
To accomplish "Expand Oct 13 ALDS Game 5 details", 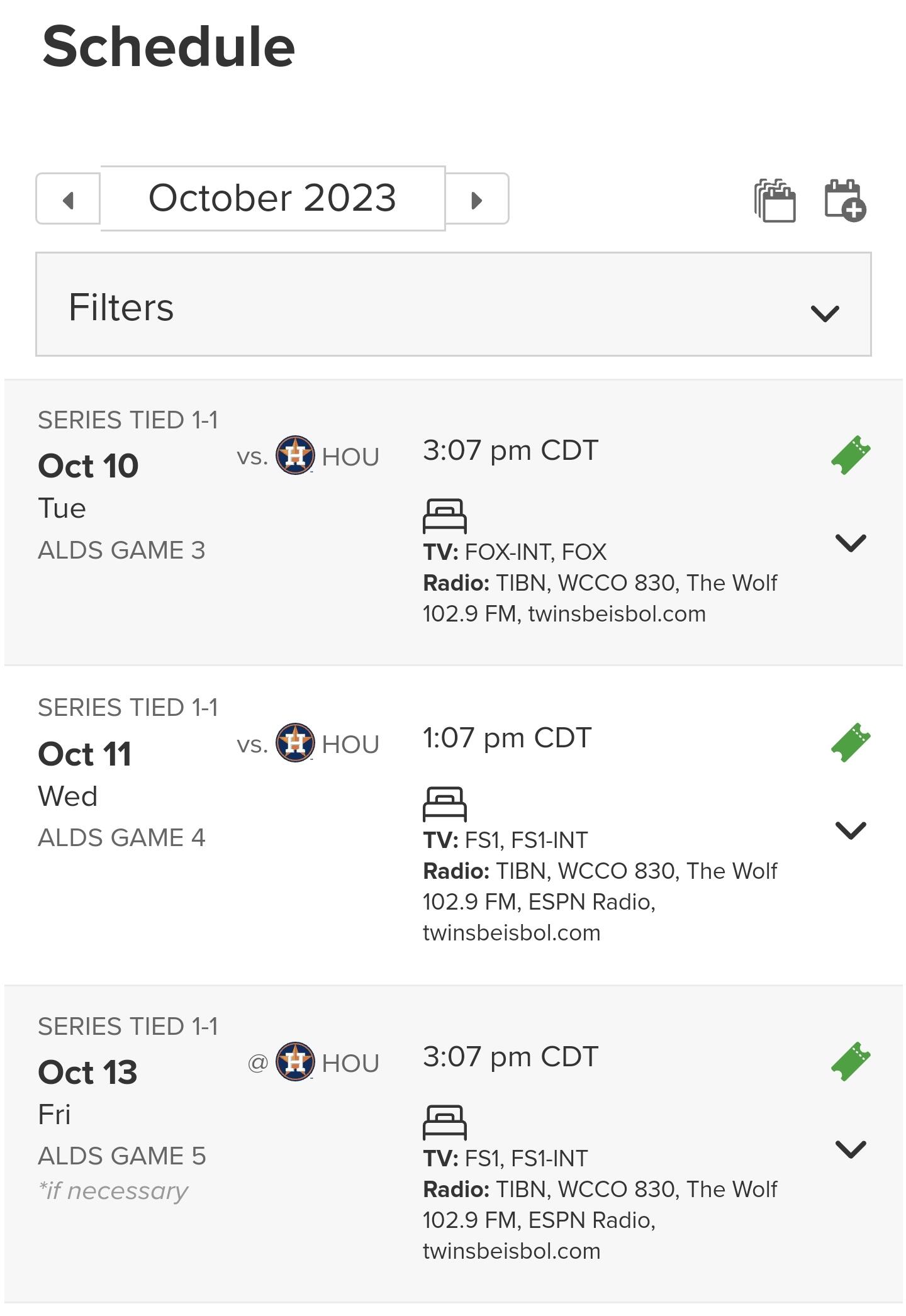I will pyautogui.click(x=851, y=1149).
